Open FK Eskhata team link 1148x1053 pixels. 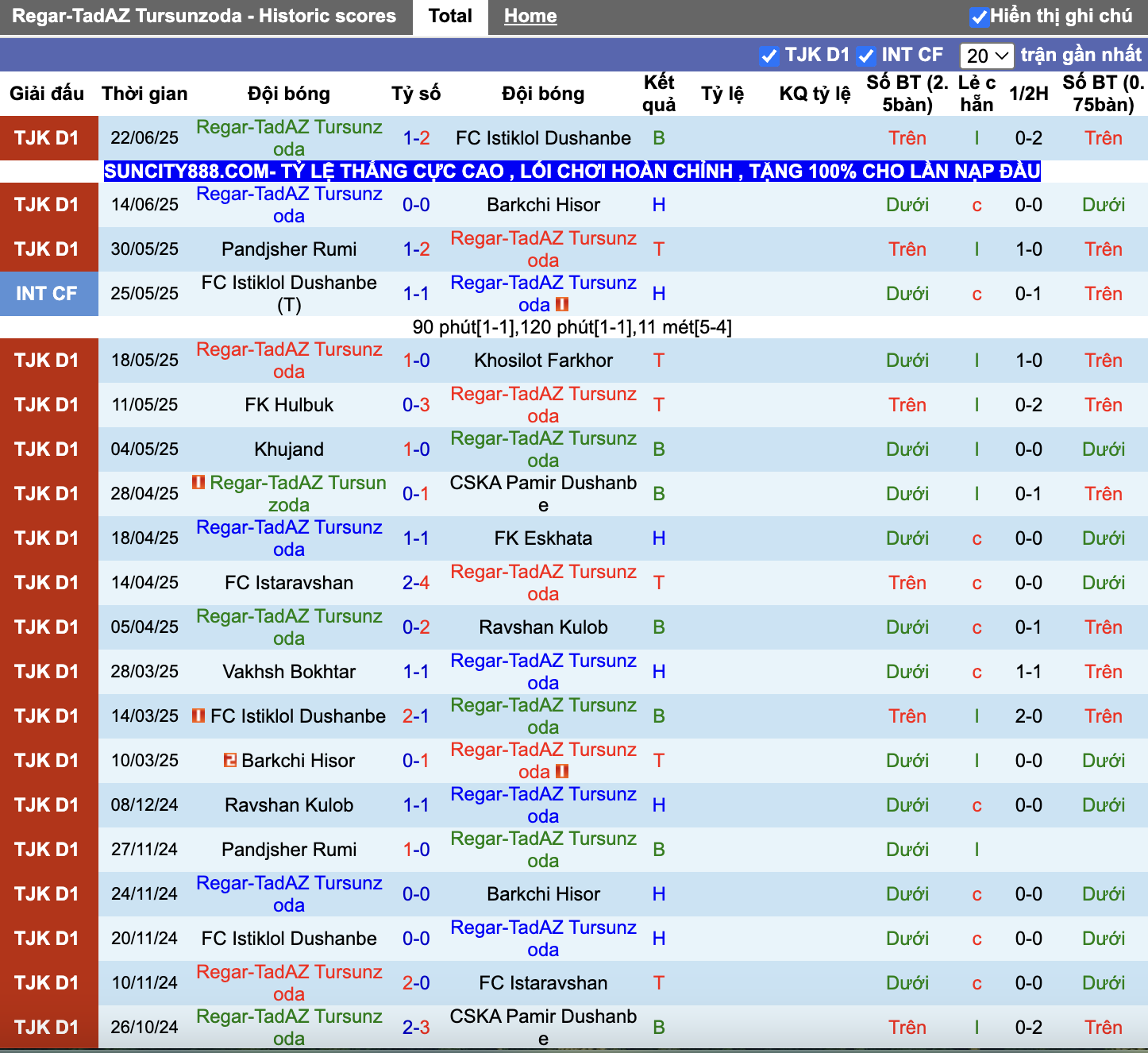point(543,538)
